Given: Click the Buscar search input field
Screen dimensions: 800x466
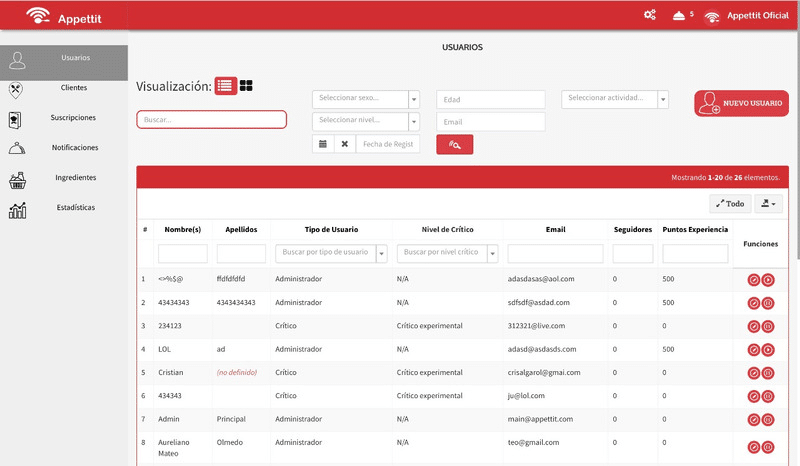Looking at the screenshot, I should pyautogui.click(x=212, y=119).
